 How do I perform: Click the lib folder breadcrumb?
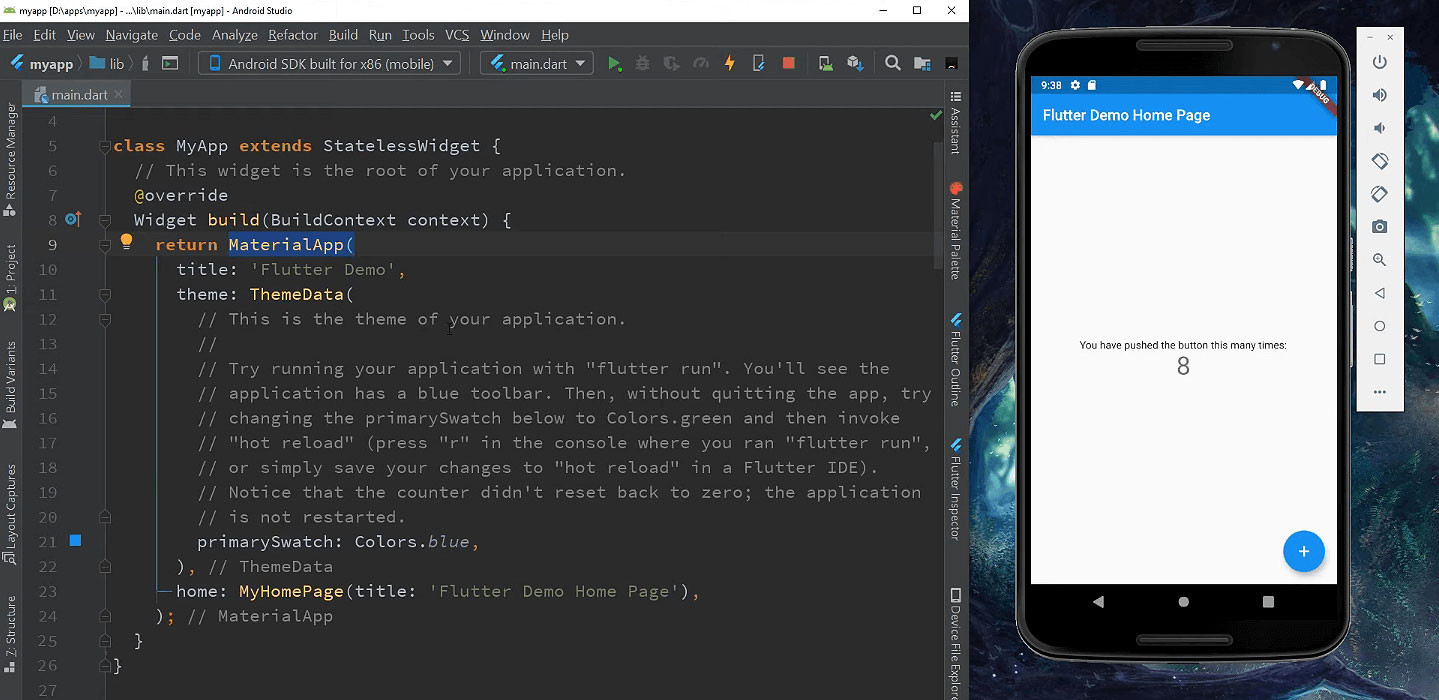coord(107,63)
